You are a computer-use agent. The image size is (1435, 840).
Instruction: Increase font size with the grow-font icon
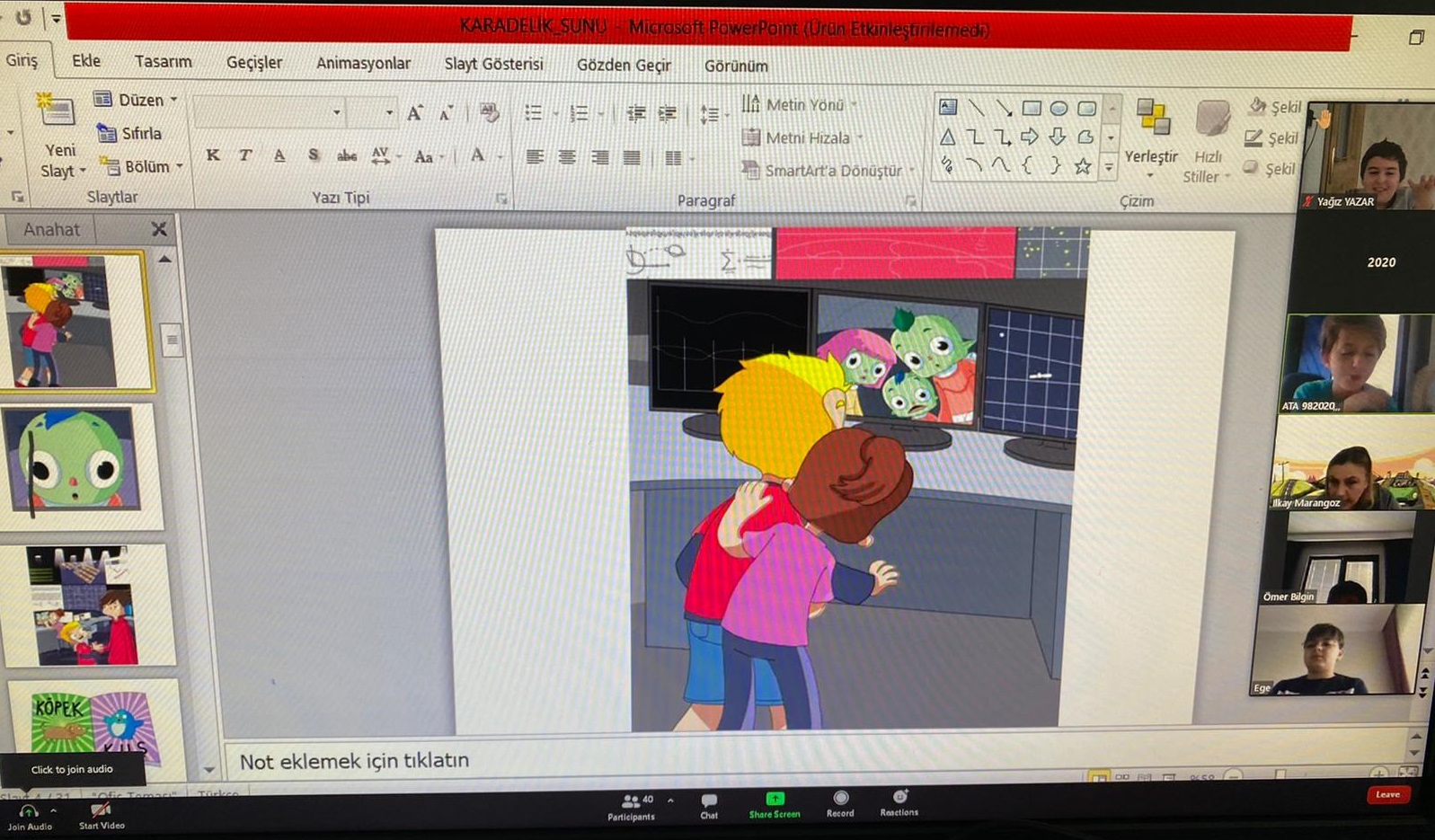click(414, 113)
